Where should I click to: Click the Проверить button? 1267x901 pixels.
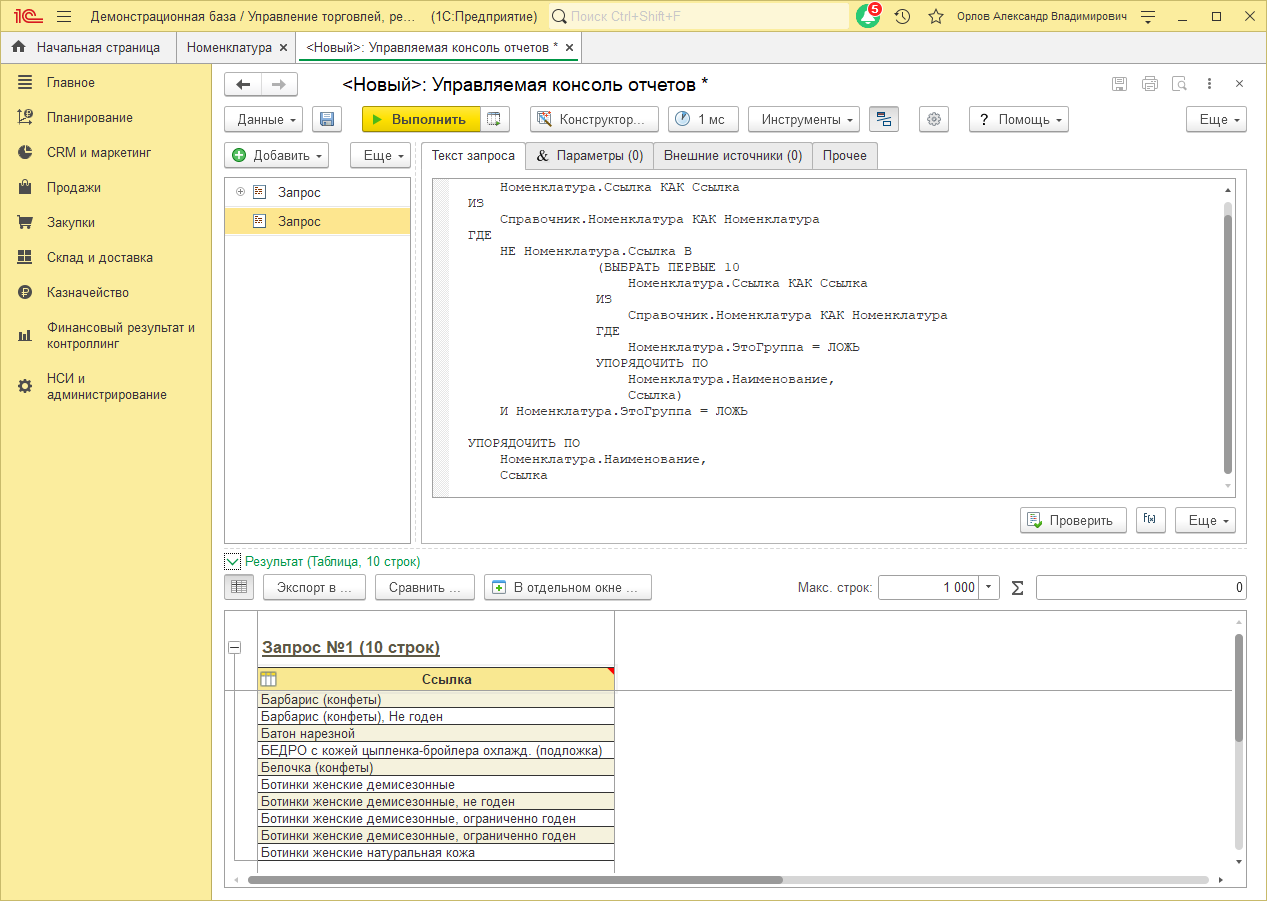(x=1072, y=520)
